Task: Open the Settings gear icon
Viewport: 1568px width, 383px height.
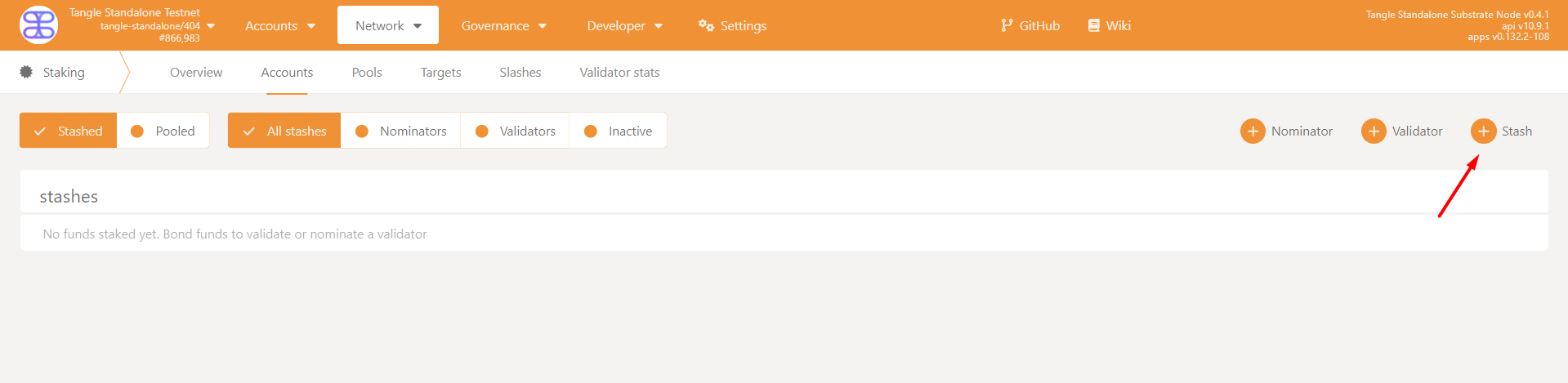Action: point(706,25)
